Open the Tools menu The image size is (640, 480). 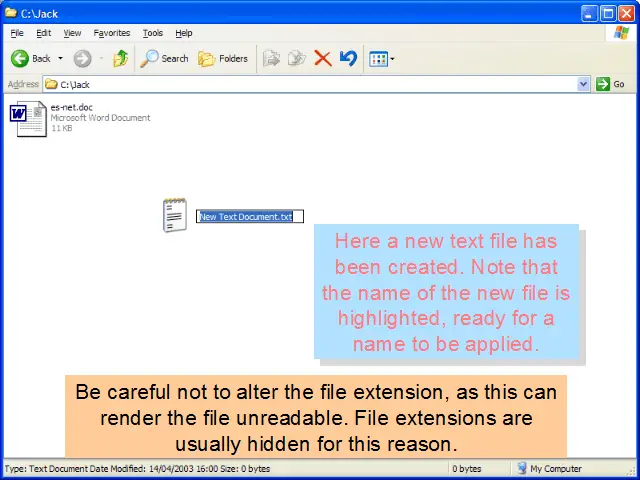click(152, 33)
